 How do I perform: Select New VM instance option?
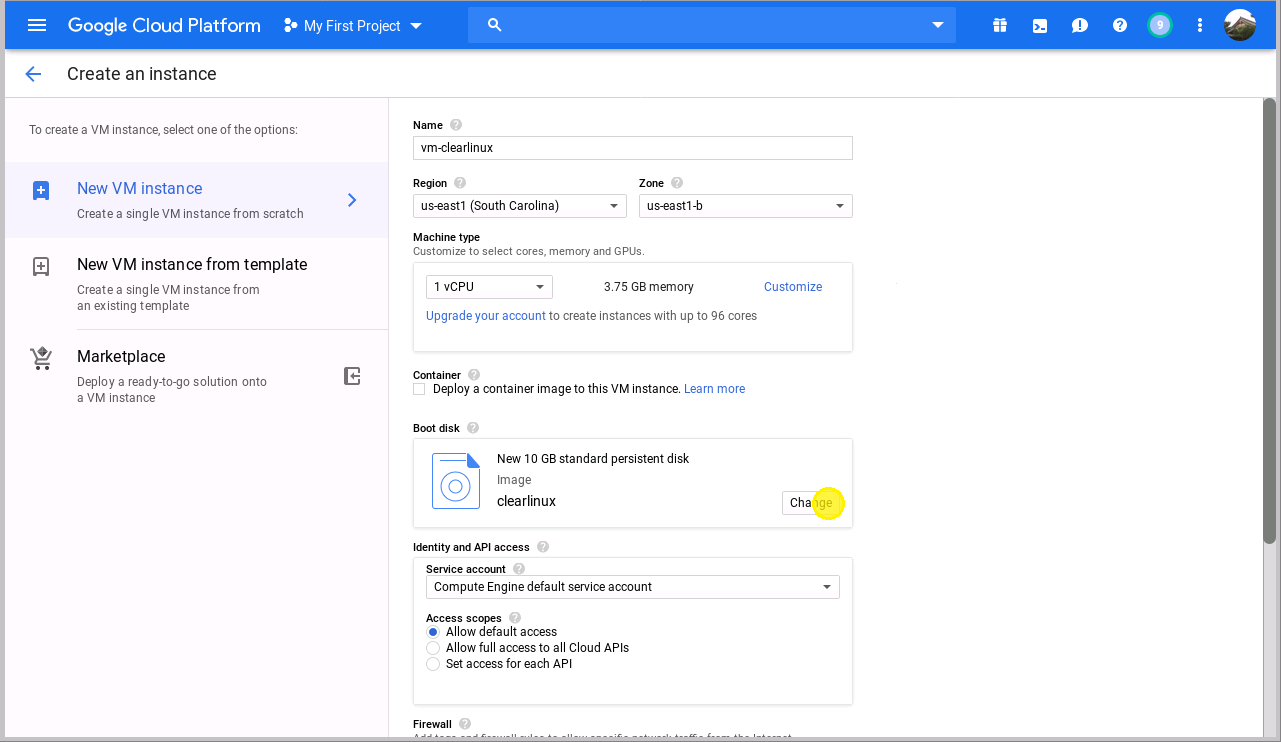pyautogui.click(x=196, y=200)
